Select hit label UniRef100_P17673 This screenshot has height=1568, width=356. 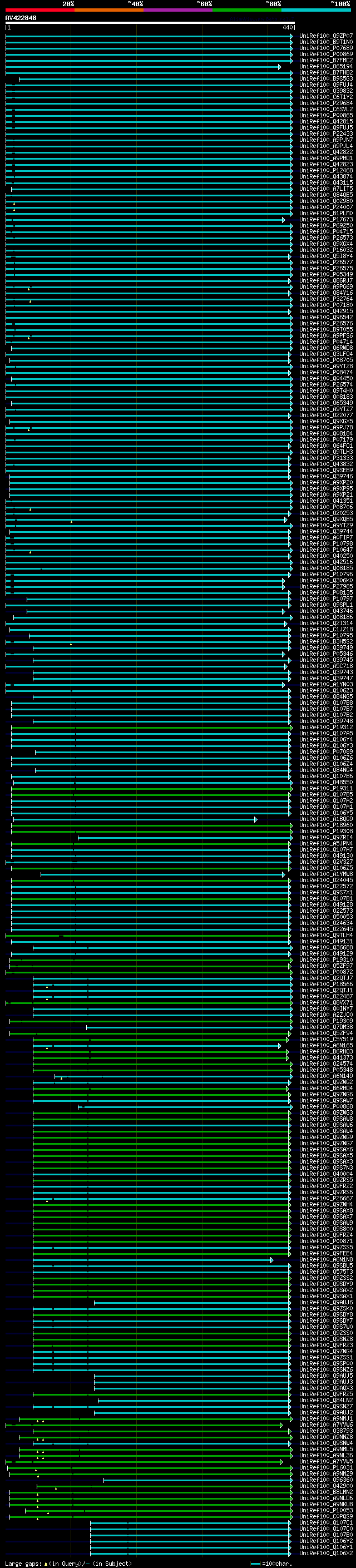[326, 219]
